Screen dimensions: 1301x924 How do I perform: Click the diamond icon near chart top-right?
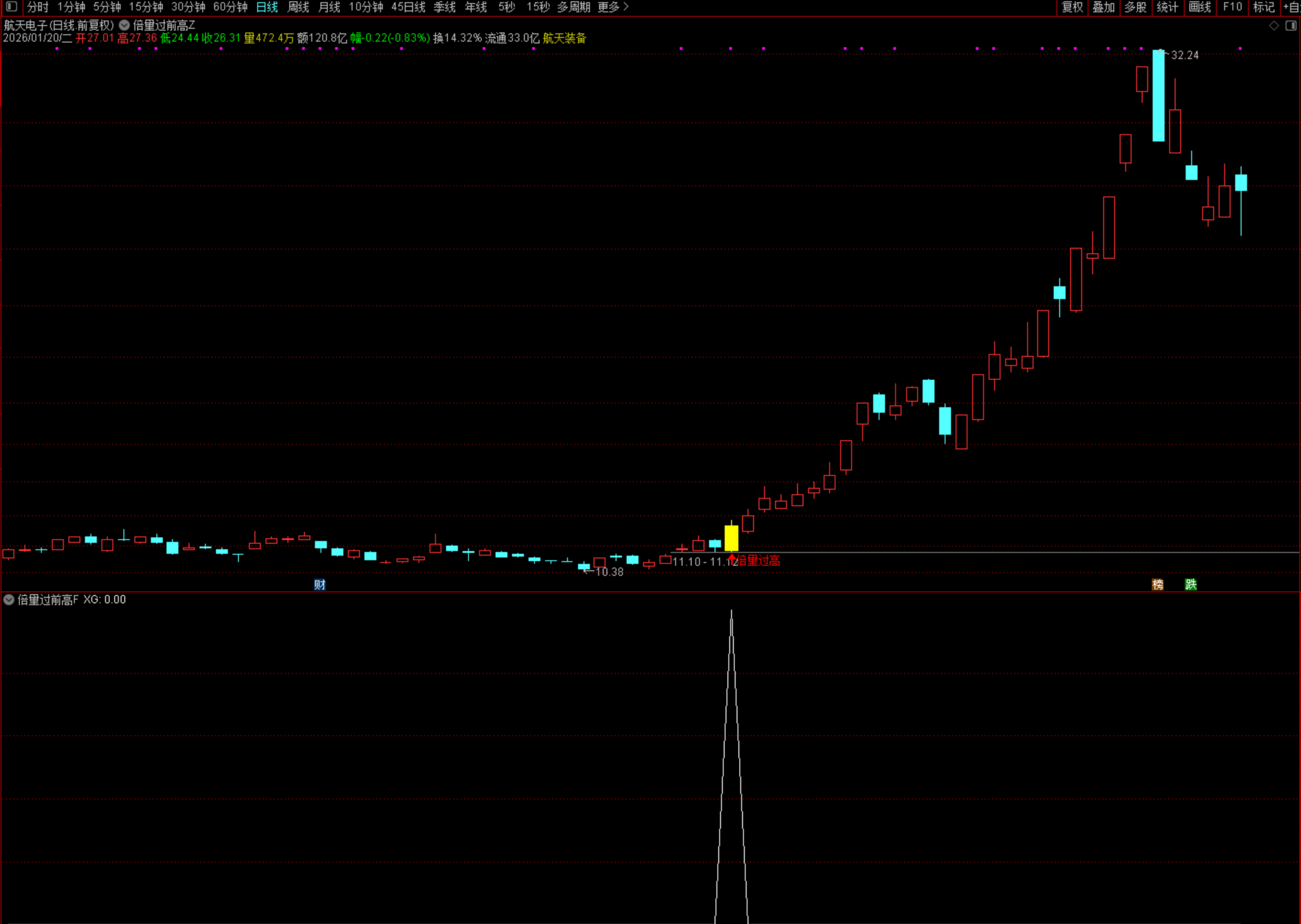click(1274, 25)
